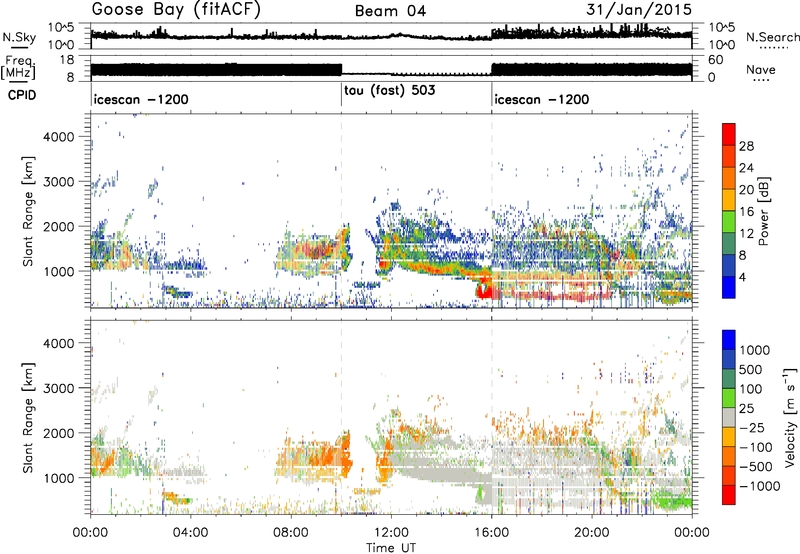This screenshot has height=554, width=800.
Task: Click the 'Freq. [MHz]' label
Action: (18, 68)
